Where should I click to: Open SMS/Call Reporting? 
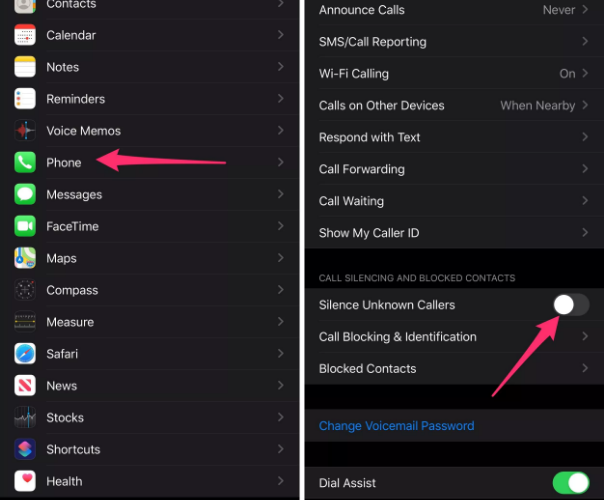click(x=454, y=42)
